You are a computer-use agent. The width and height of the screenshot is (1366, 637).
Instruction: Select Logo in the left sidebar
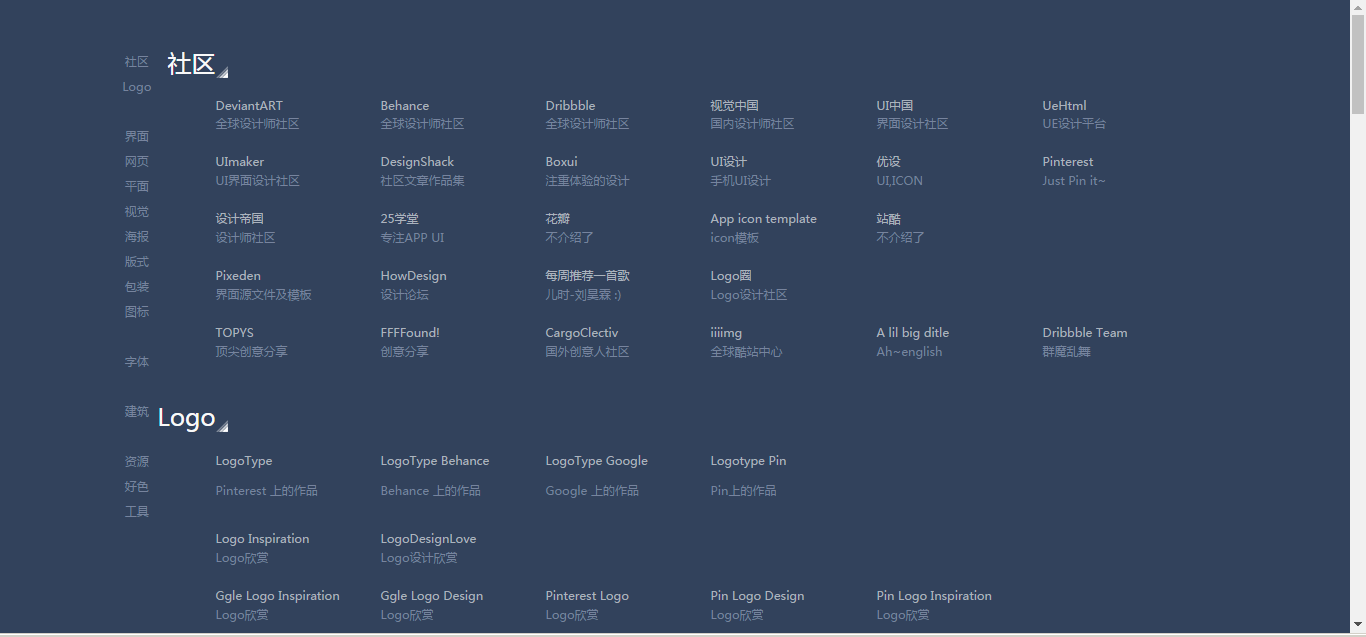pos(137,87)
